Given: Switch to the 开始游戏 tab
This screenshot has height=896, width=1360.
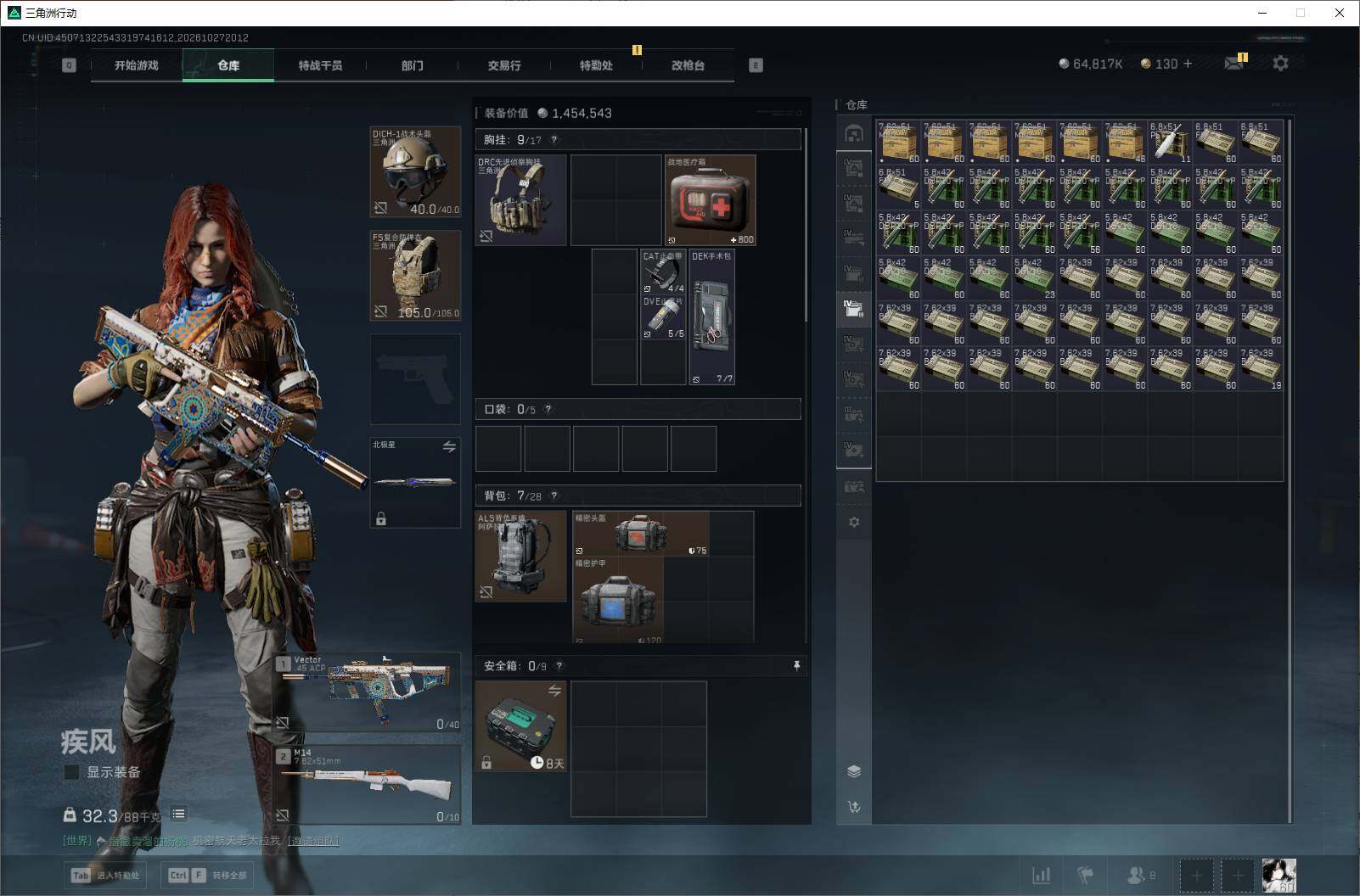Looking at the screenshot, I should point(137,65).
